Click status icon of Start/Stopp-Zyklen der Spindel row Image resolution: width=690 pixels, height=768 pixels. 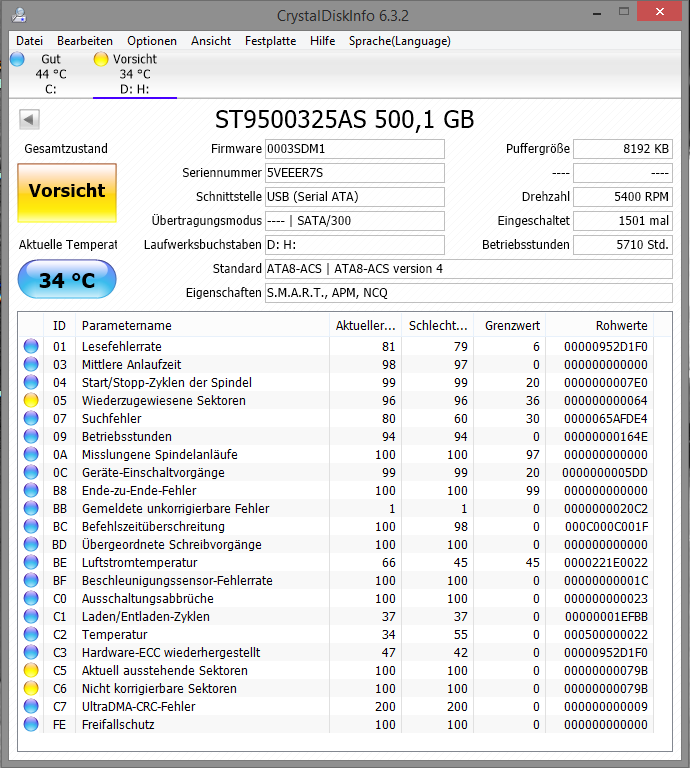point(31,383)
